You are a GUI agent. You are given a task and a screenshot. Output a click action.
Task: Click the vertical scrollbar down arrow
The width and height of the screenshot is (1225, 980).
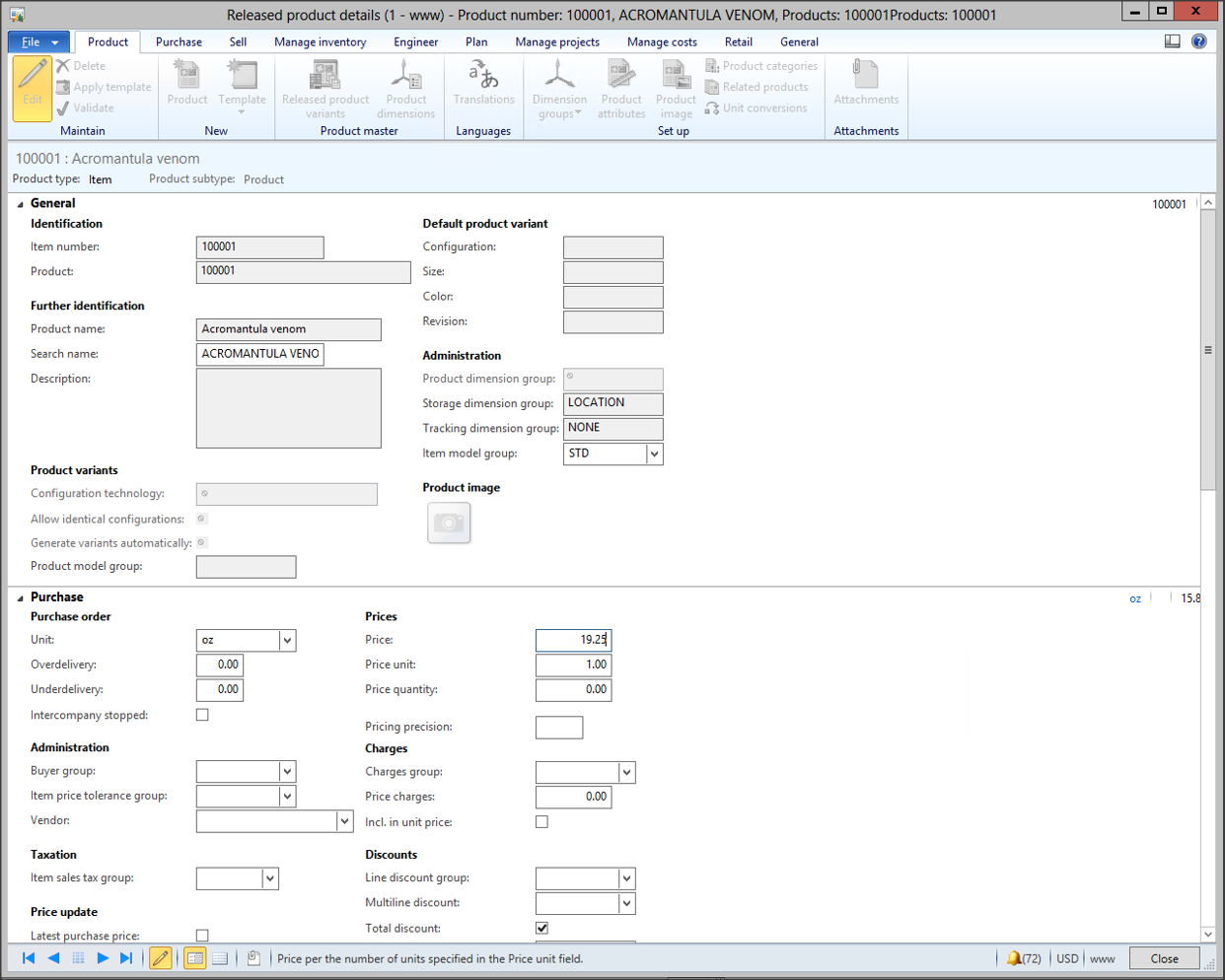[1208, 934]
